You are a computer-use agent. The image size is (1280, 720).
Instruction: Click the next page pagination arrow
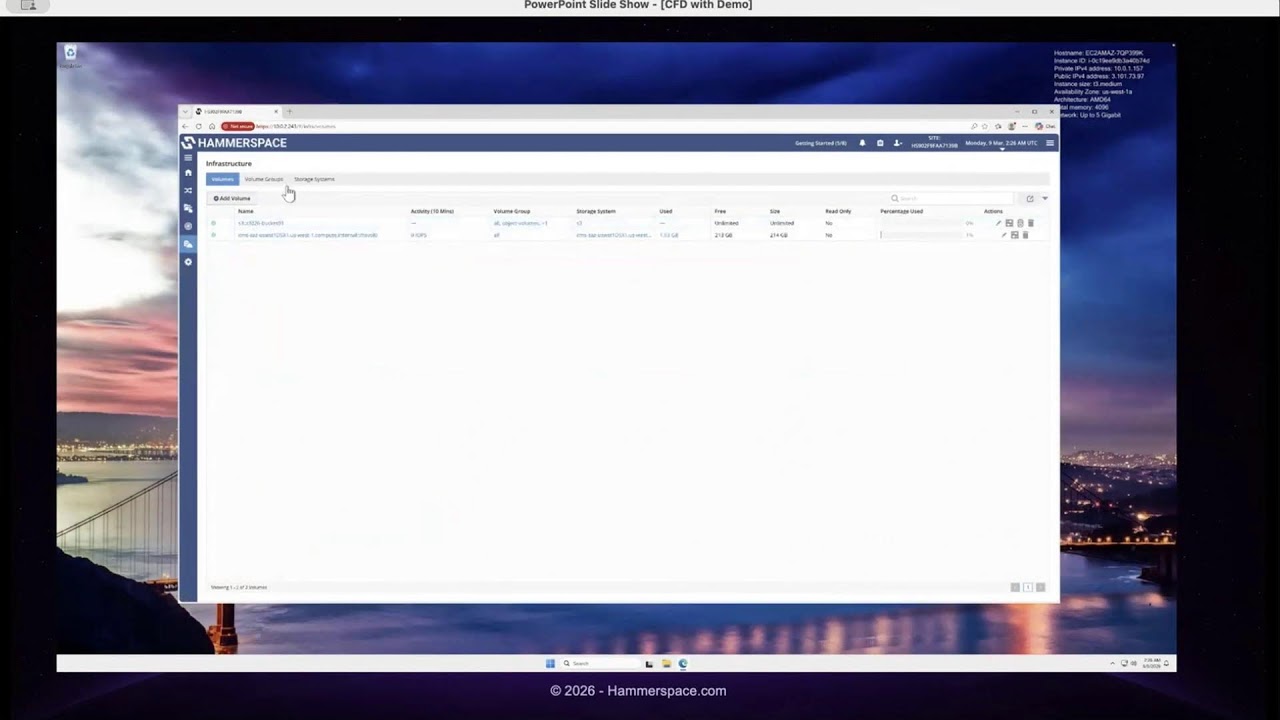pyautogui.click(x=1040, y=587)
